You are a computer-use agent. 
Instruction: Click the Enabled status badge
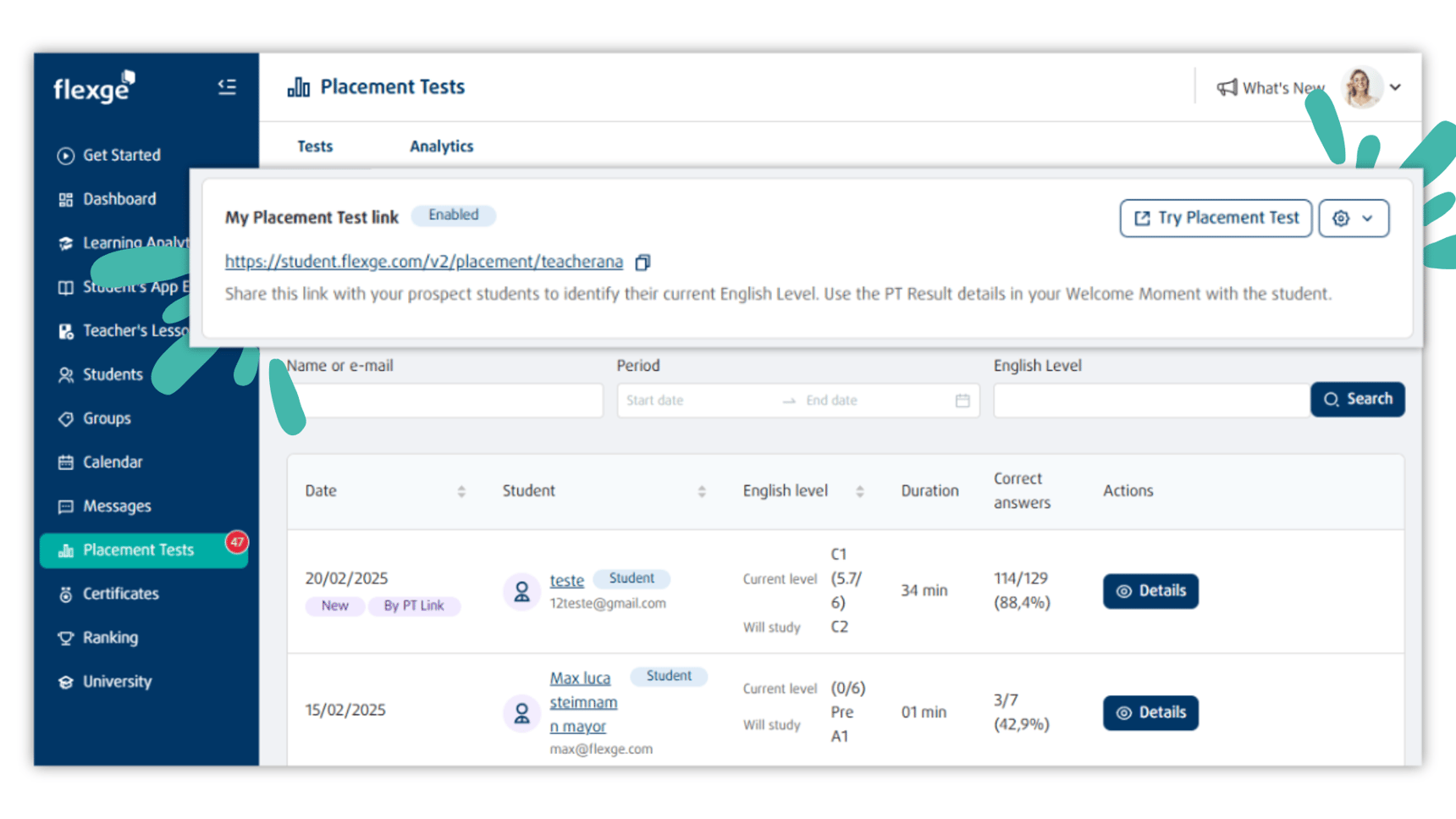pyautogui.click(x=453, y=215)
